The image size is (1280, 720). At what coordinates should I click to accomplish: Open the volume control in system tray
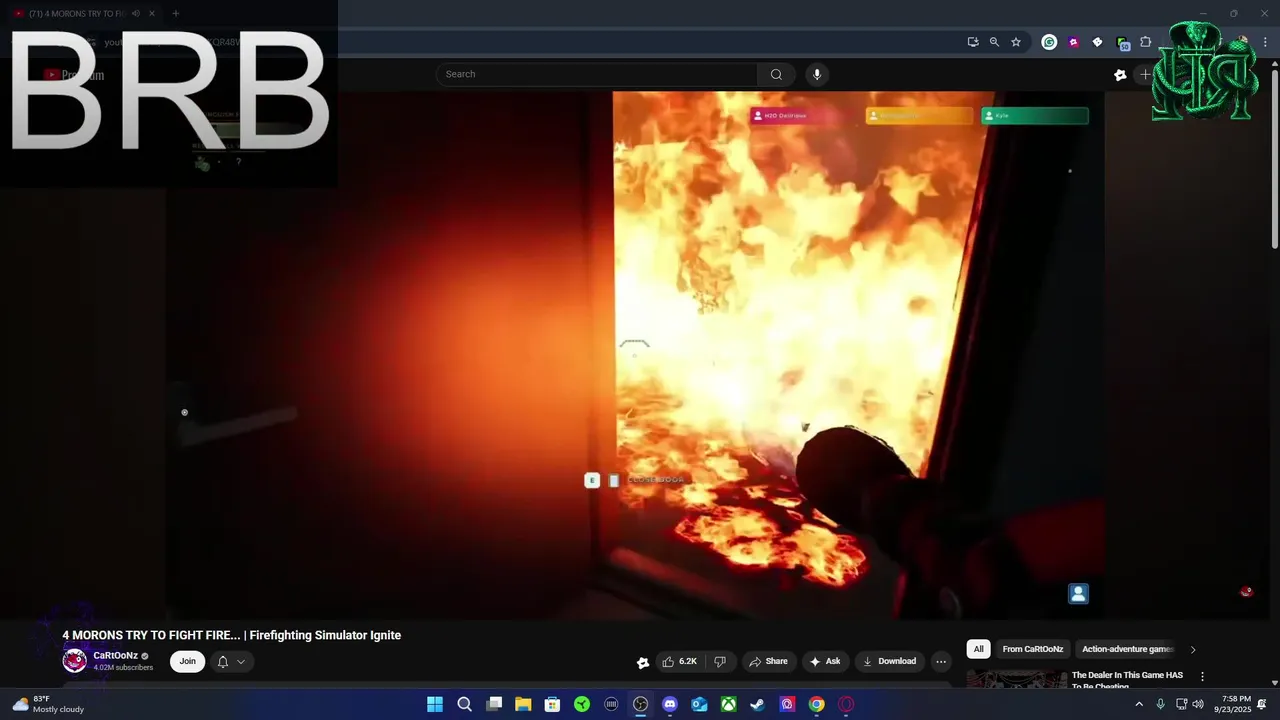[x=1198, y=704]
